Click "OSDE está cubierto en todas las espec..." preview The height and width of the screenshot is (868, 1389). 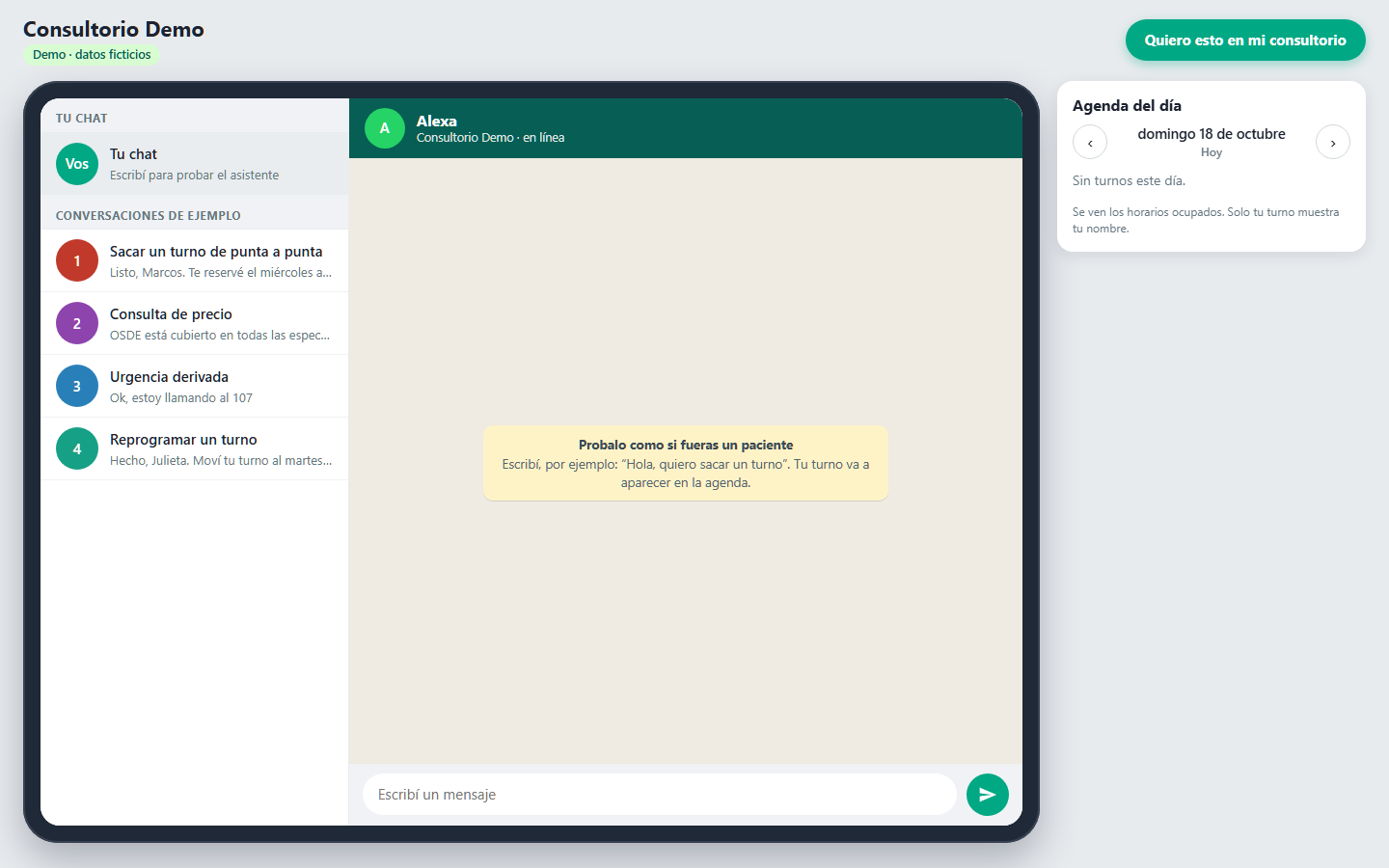coord(220,336)
